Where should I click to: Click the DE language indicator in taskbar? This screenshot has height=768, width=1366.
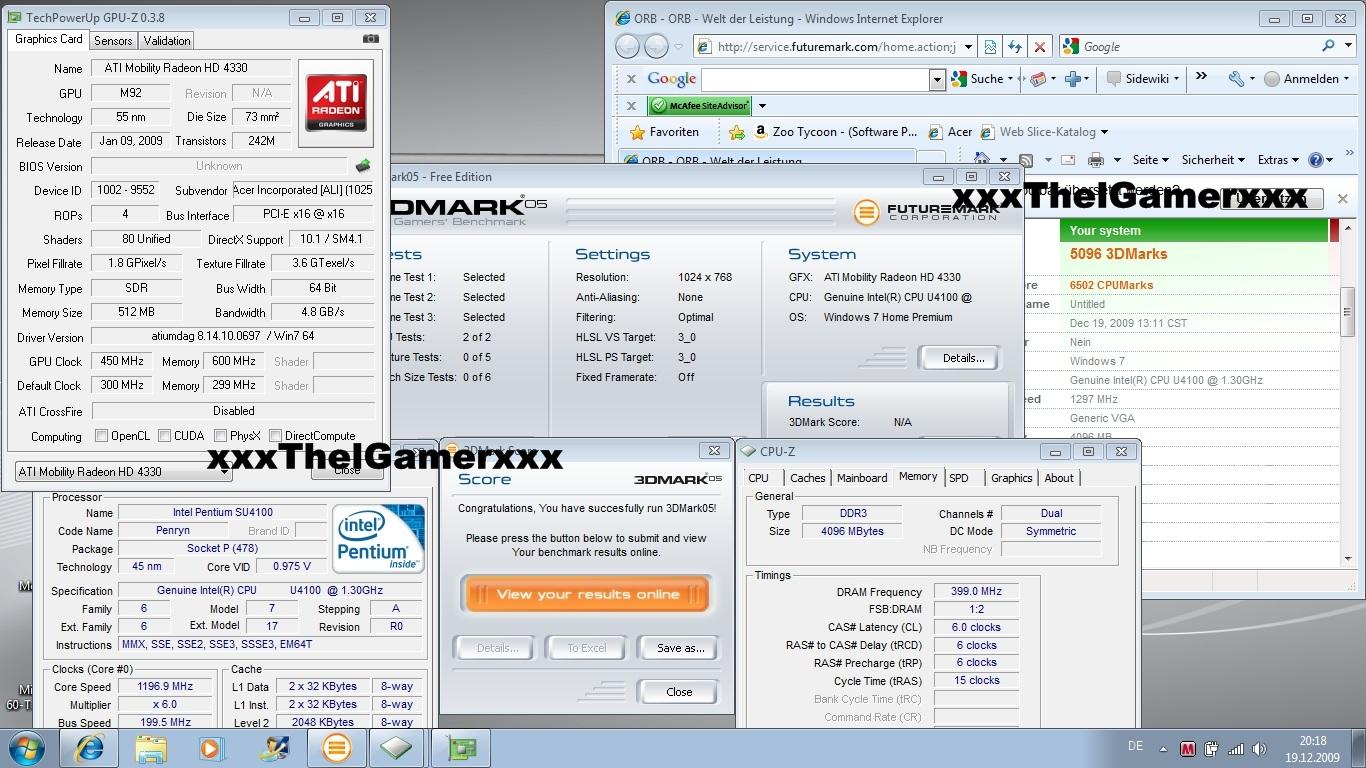click(x=1135, y=746)
